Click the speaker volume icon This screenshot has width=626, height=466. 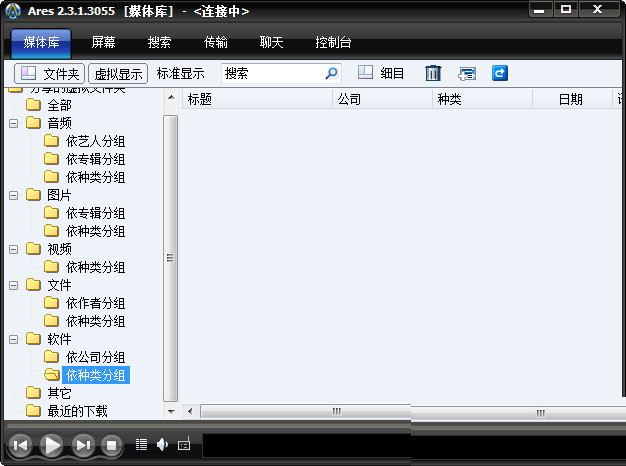tap(162, 444)
